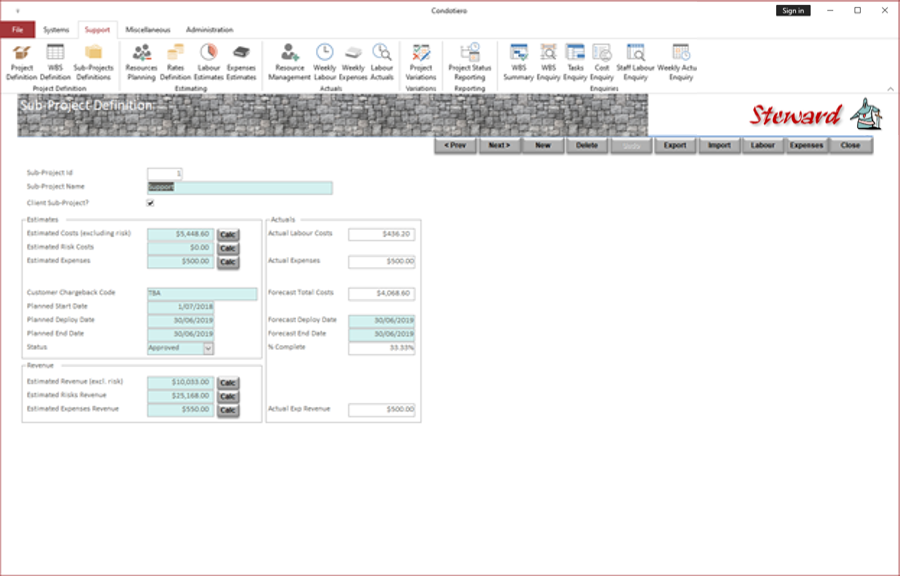Delete the current sub-project
The height and width of the screenshot is (576, 900).
(587, 146)
